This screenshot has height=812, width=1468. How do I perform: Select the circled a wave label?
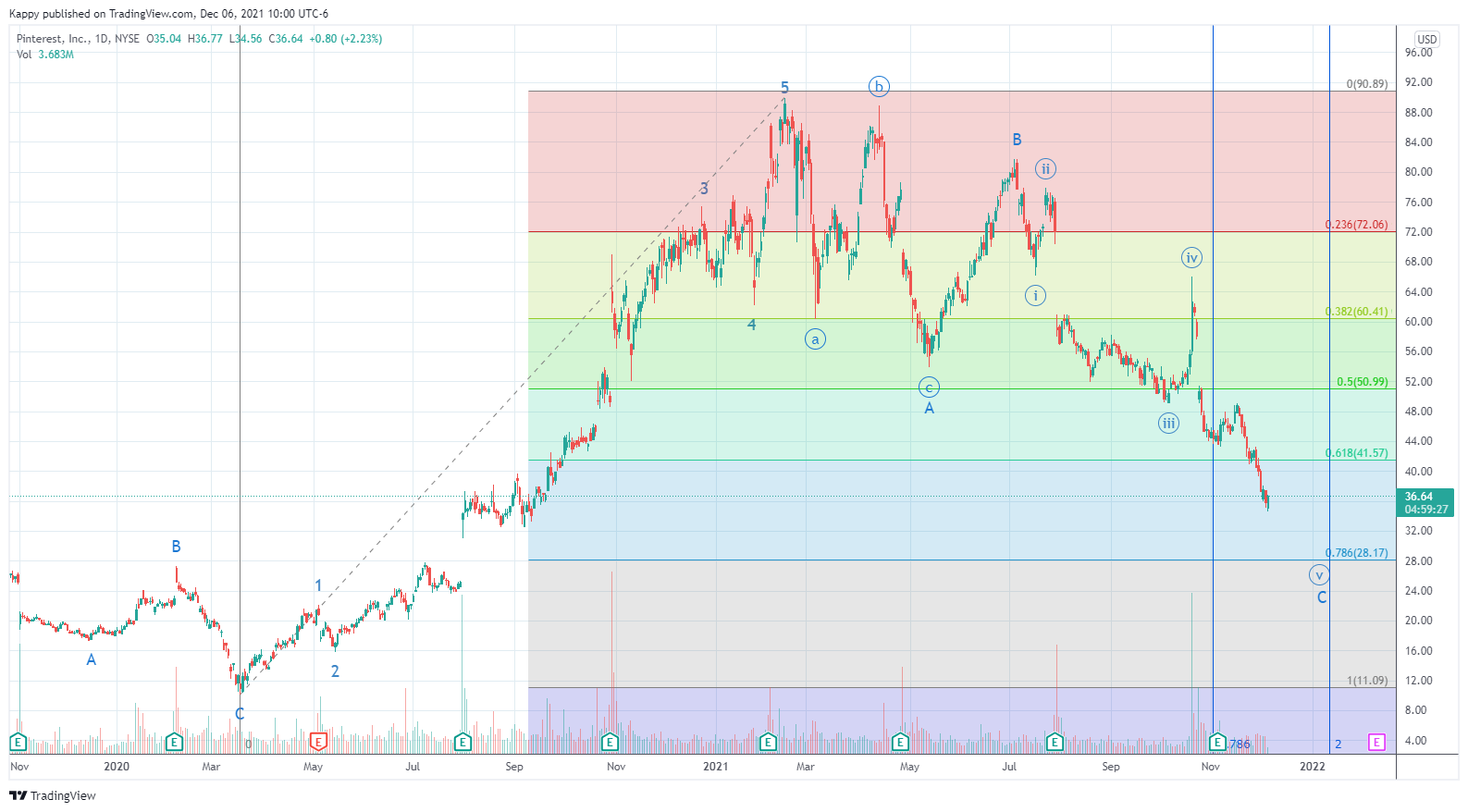pyautogui.click(x=815, y=339)
